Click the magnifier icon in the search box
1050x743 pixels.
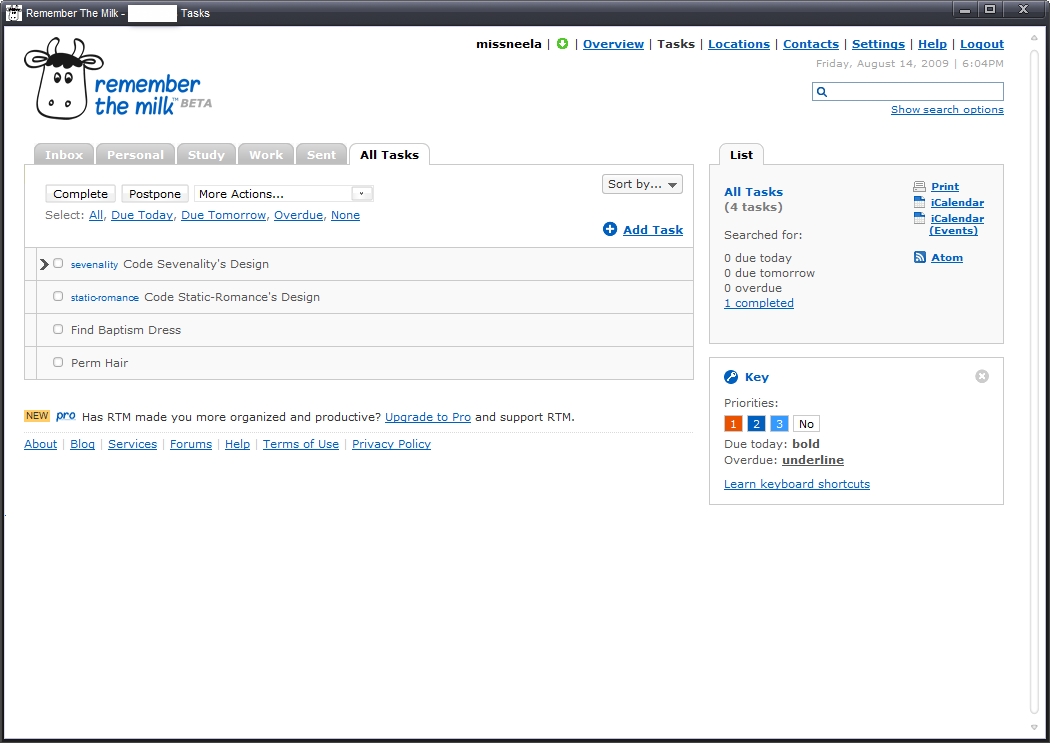[822, 92]
